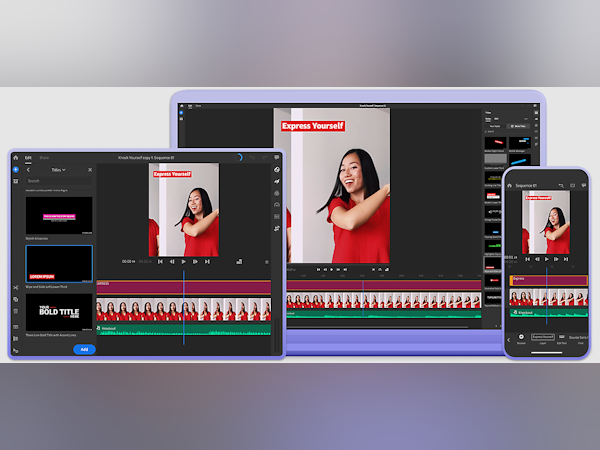Step back one frame on tablet
Image resolution: width=600 pixels, height=450 pixels.
[172, 262]
